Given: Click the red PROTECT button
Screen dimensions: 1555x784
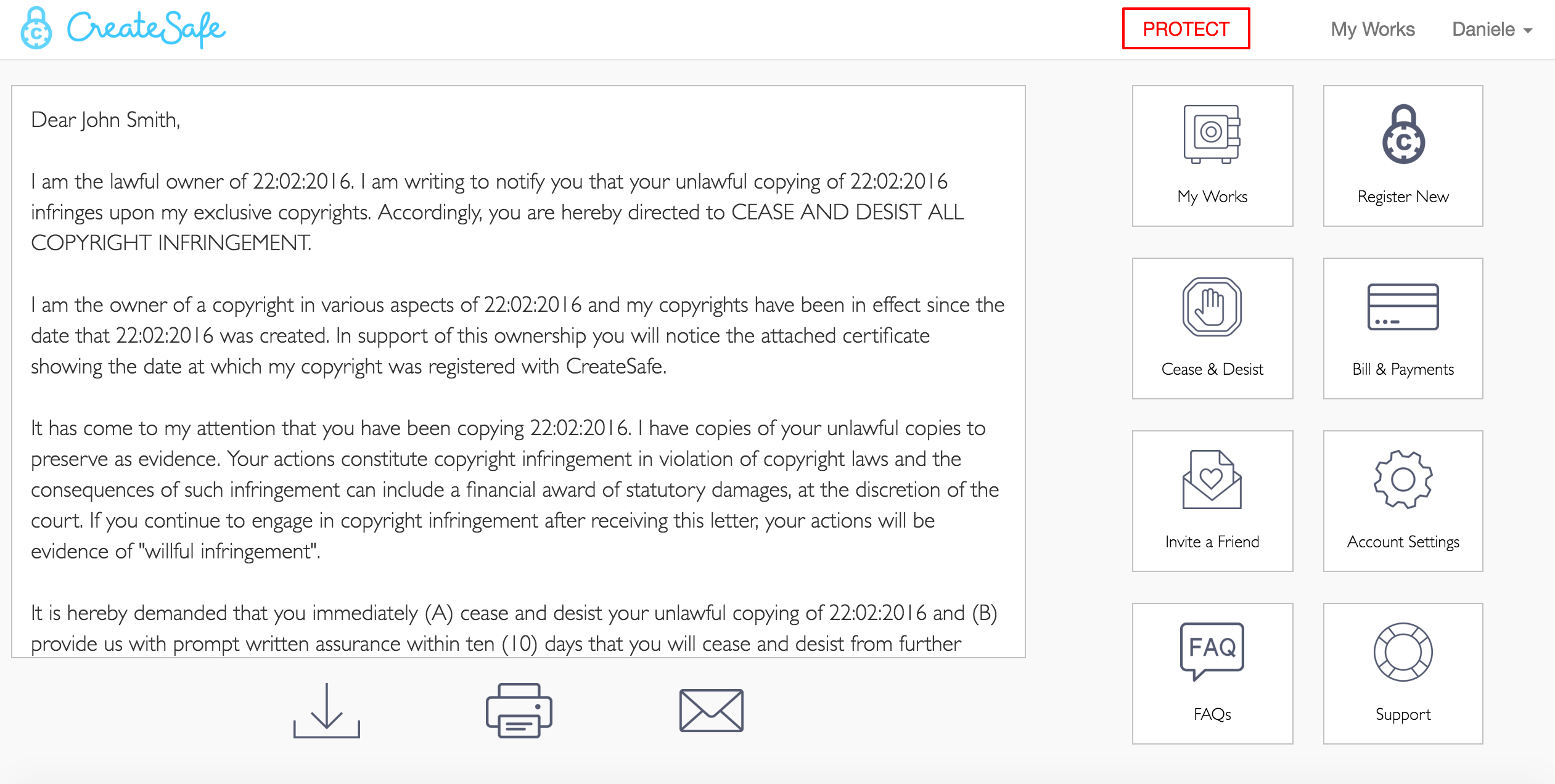Looking at the screenshot, I should (1186, 28).
